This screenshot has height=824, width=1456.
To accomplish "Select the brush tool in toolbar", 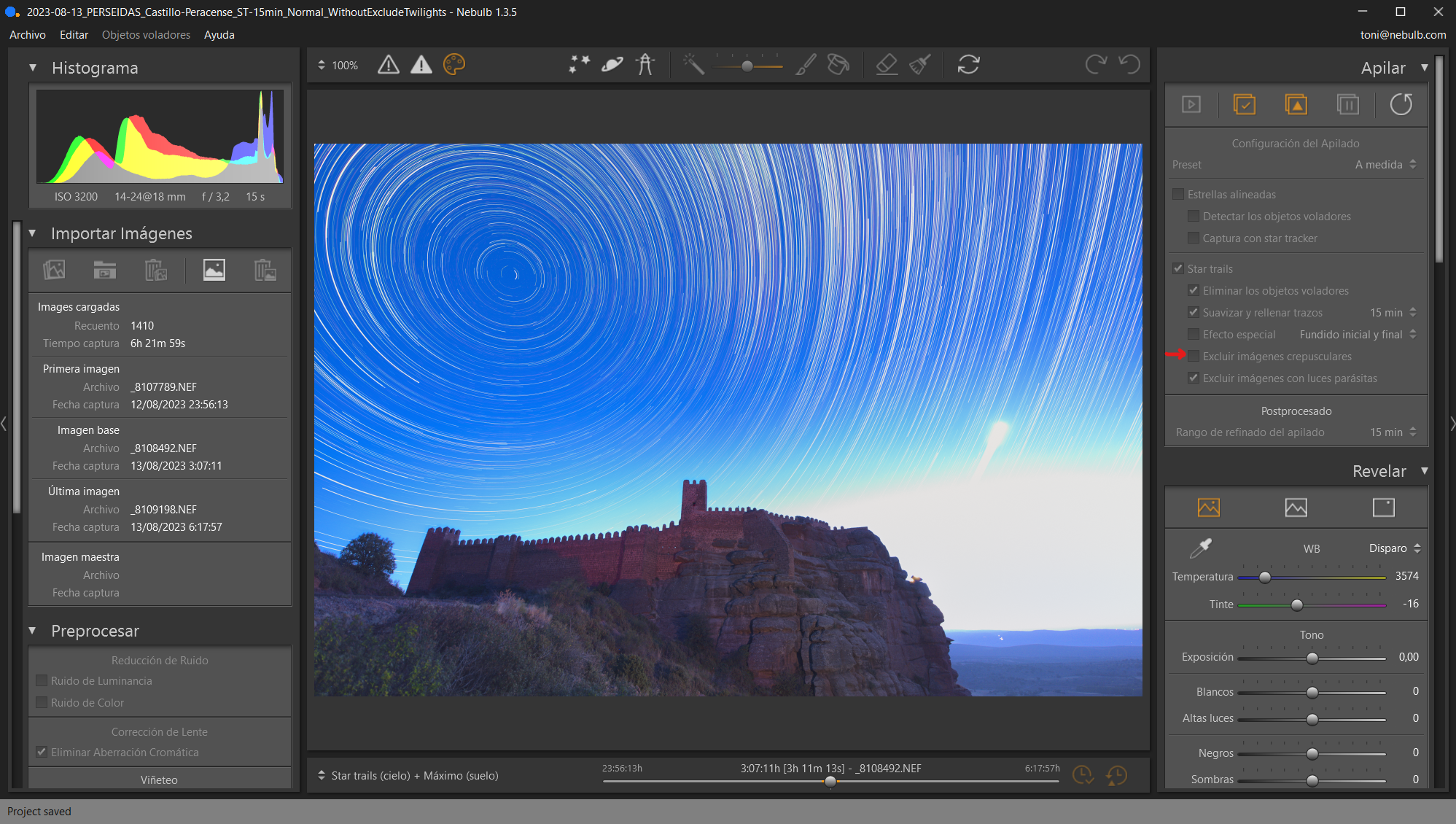I will coord(806,65).
